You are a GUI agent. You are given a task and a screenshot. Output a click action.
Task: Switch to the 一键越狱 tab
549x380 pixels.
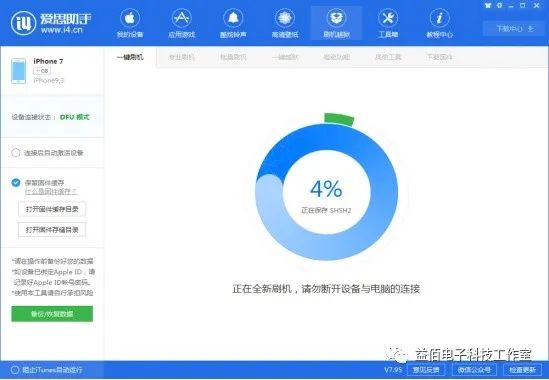[x=285, y=57]
